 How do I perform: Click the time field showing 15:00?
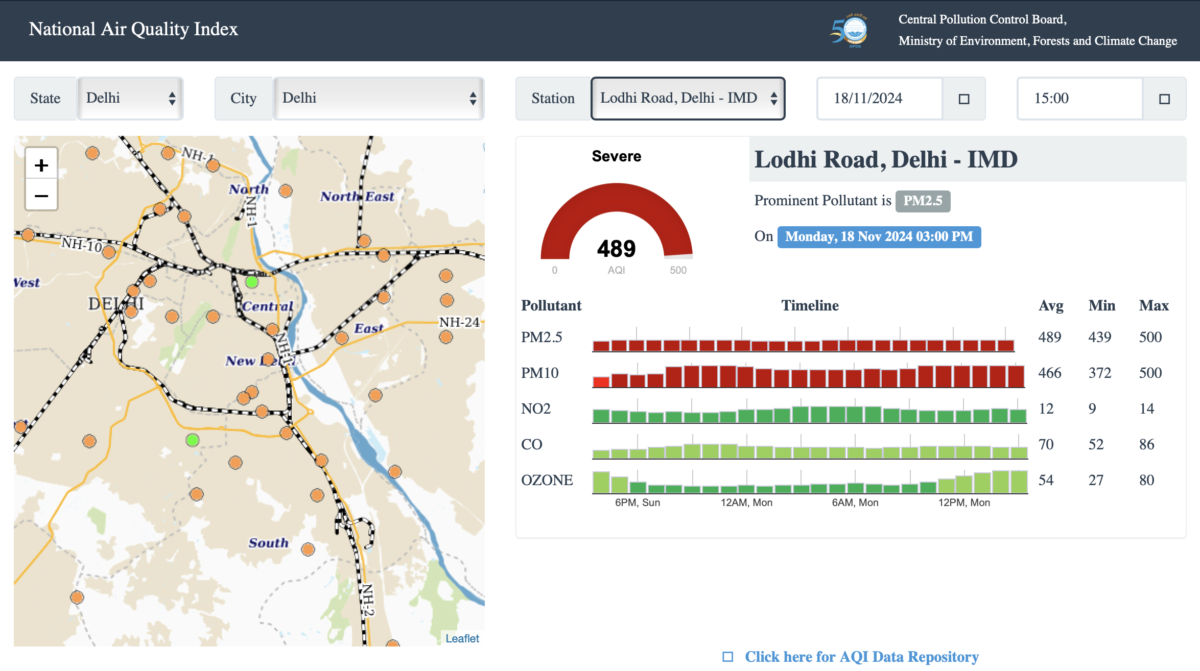tap(1080, 99)
